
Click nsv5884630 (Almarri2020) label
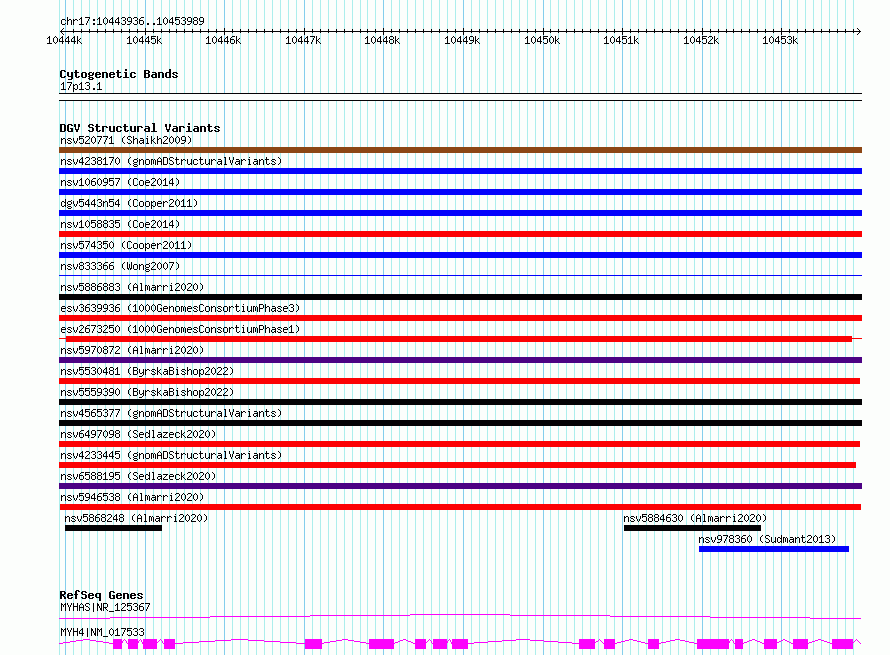point(695,518)
